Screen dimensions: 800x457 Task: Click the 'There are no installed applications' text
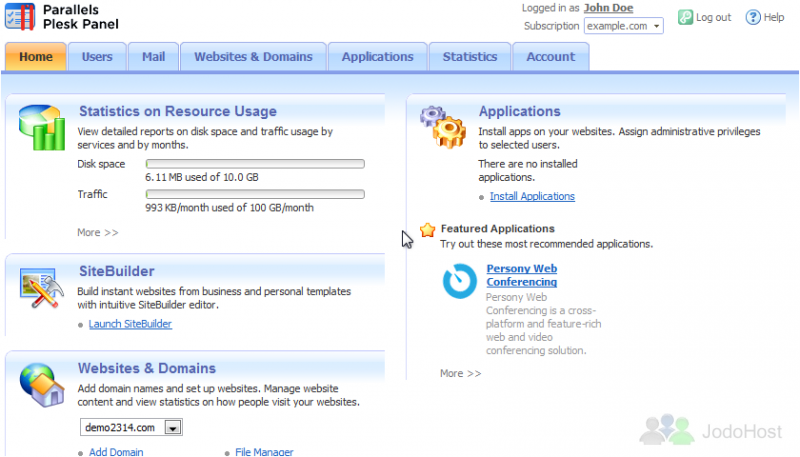(528, 170)
